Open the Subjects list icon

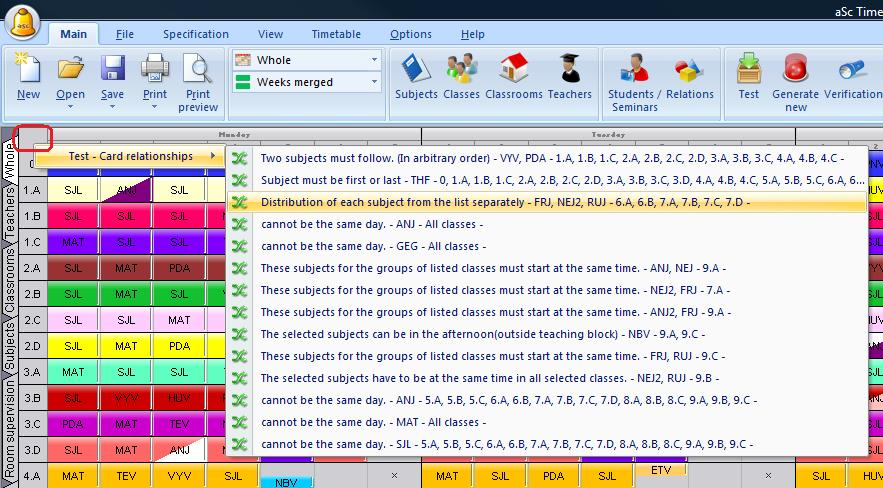(416, 70)
